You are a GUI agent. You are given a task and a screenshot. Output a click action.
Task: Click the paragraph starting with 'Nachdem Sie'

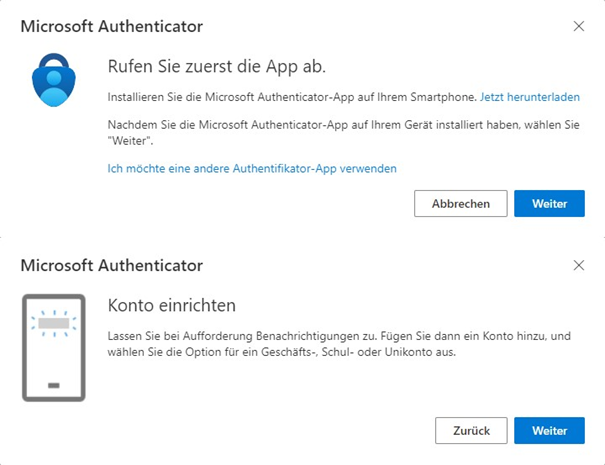pos(340,132)
